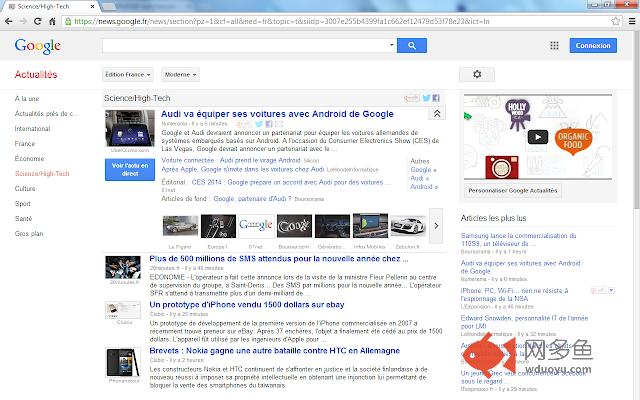Viewport: 640px width, 400px height.
Task: Select the International section
Action: pos(32,129)
